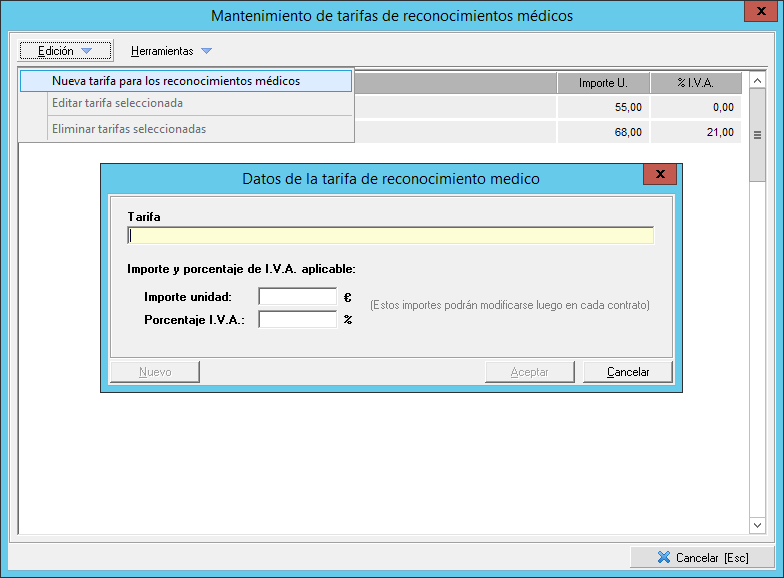Sort by the Importe U. column header
The image size is (784, 578).
coord(603,83)
